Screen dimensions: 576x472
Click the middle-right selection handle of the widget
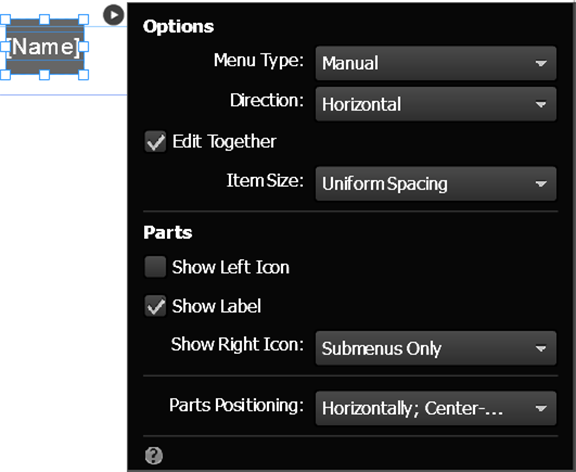click(83, 47)
